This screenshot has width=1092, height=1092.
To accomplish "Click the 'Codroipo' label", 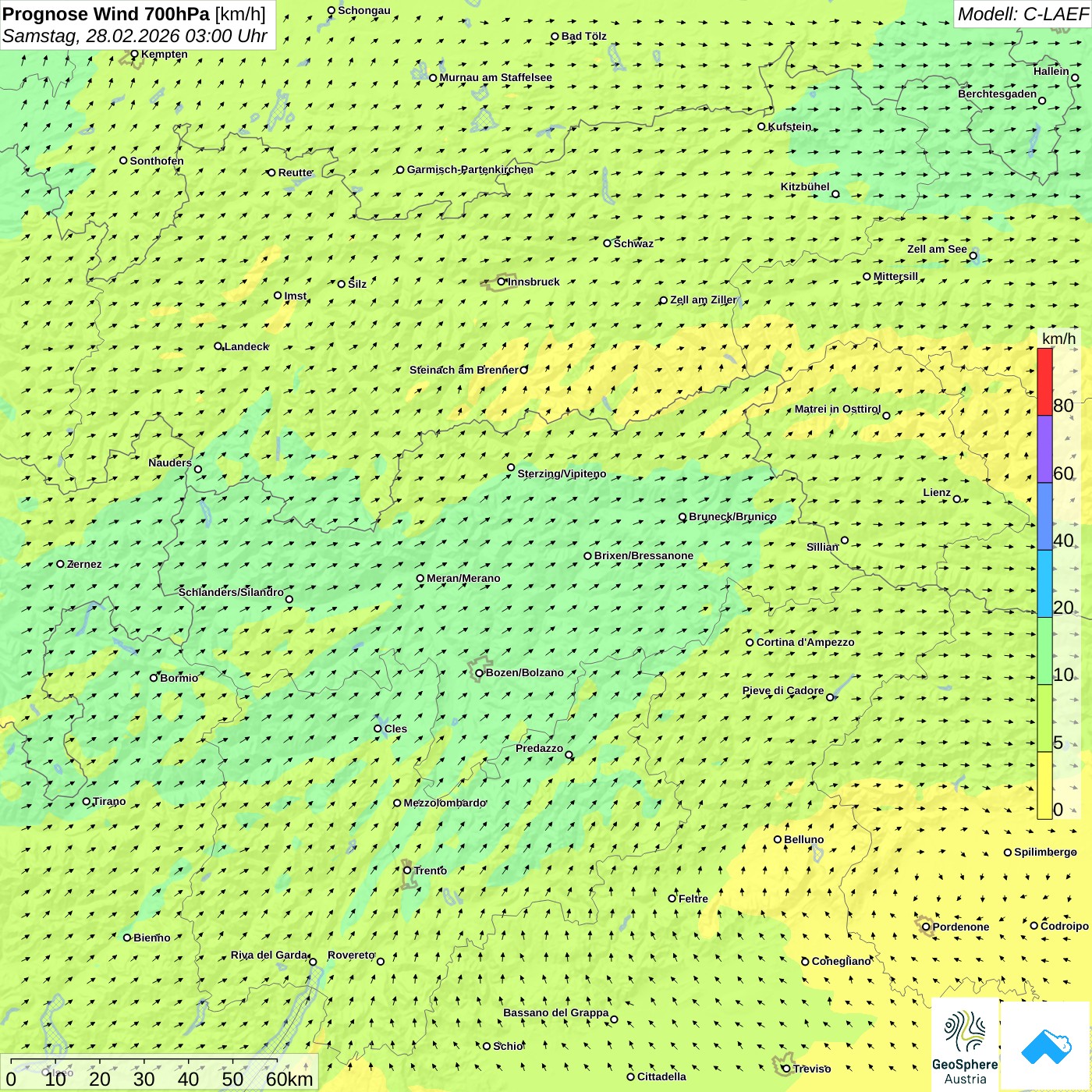I will coord(1065,926).
